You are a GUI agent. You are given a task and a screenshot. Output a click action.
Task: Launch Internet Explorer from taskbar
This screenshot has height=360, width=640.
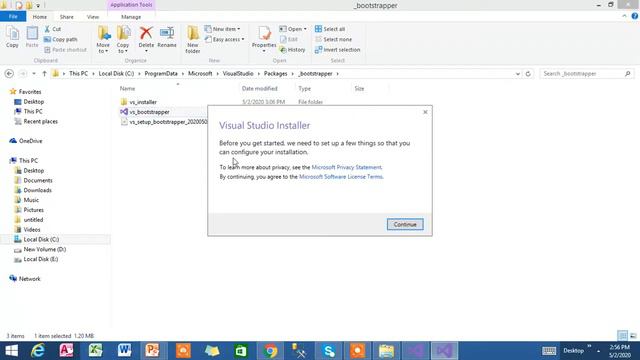(38, 351)
